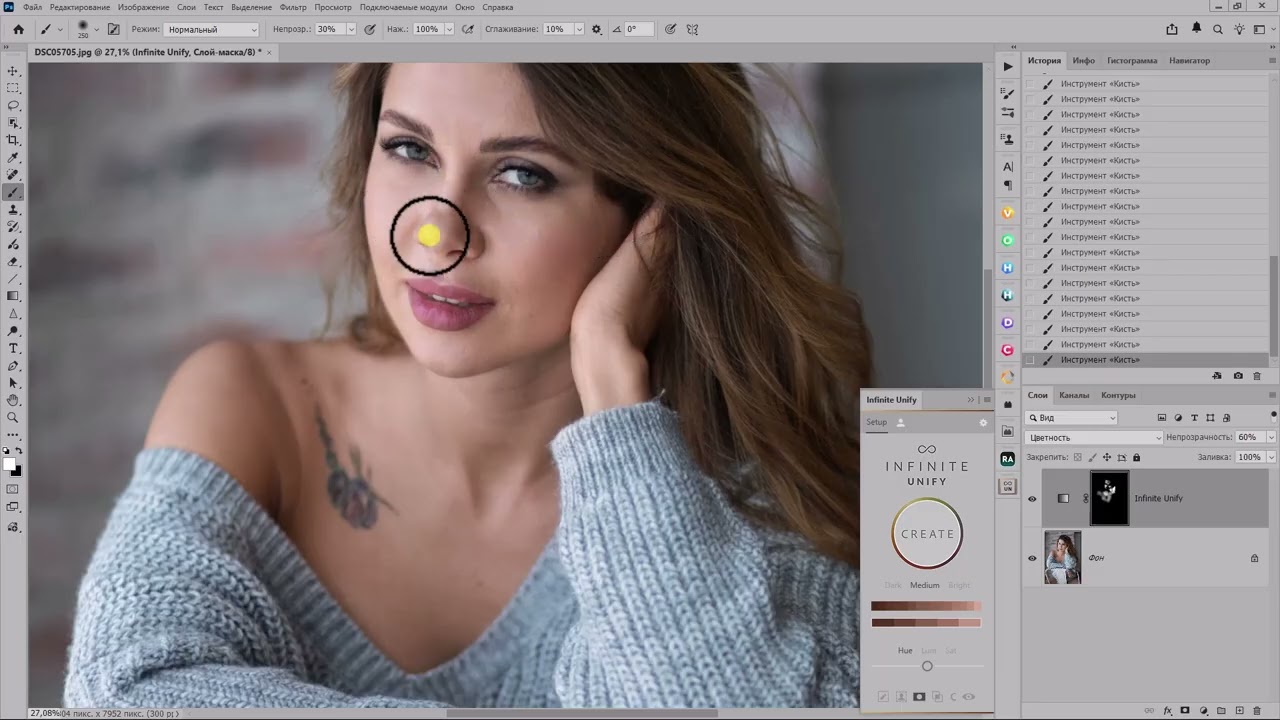The width and height of the screenshot is (1280, 720).
Task: Toggle lock image pixels brush icon
Action: coord(1092,457)
